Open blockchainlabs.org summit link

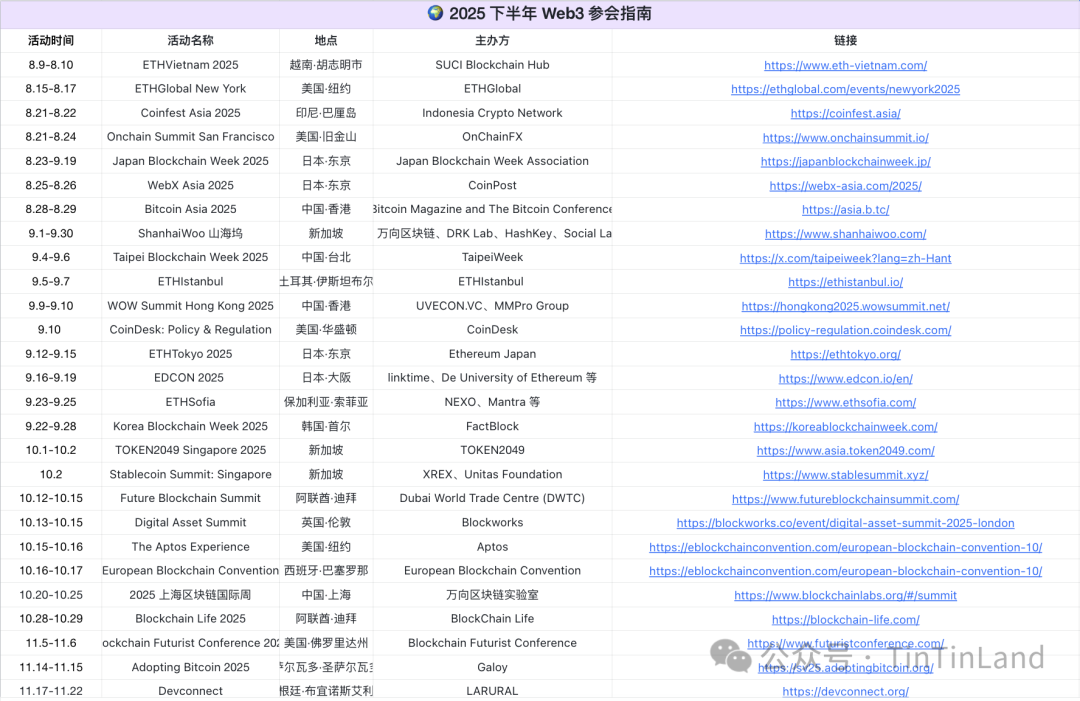pyautogui.click(x=845, y=596)
